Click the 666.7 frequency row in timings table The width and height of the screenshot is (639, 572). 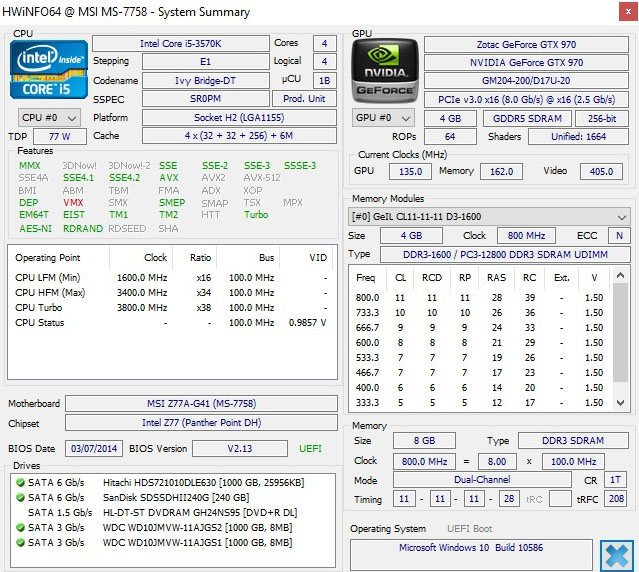coord(481,328)
